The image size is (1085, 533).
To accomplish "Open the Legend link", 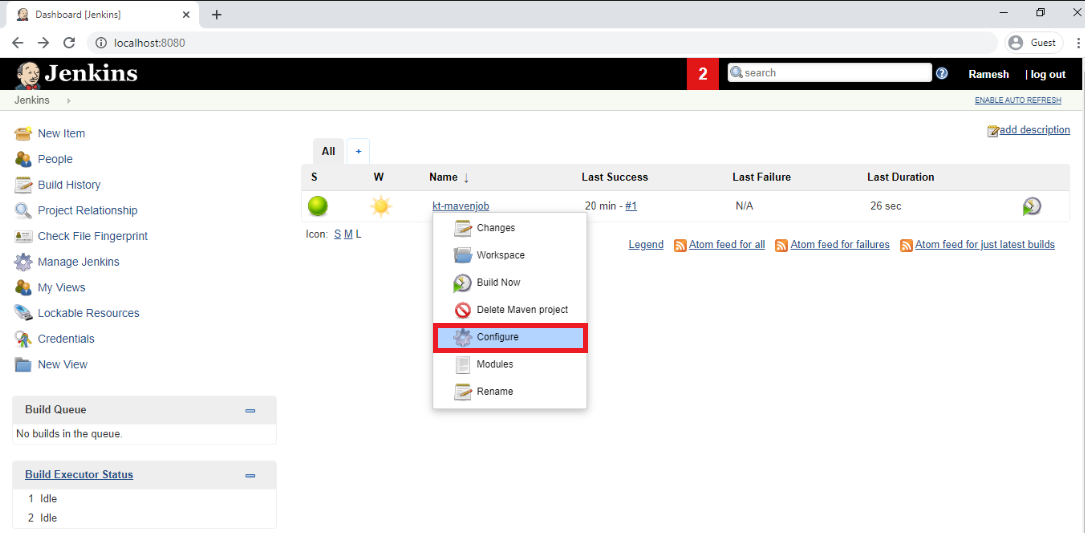I will tap(646, 244).
